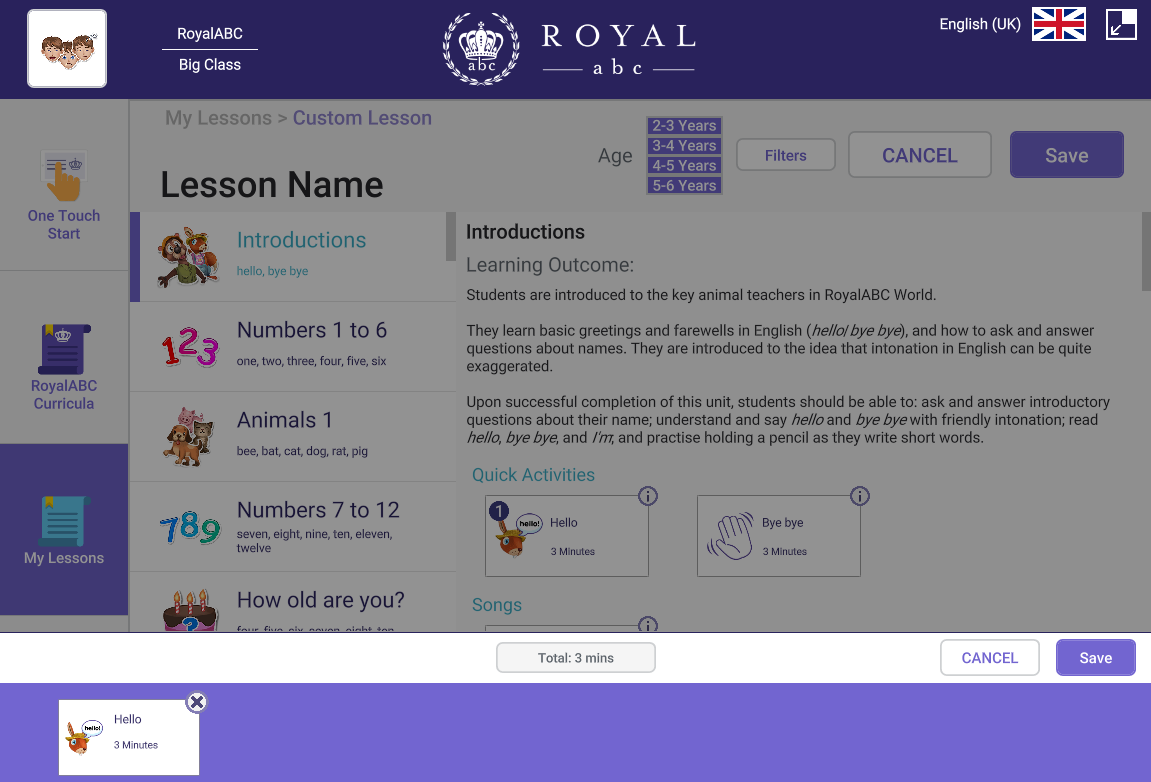Toggle the 3-4 Years age filter

(x=684, y=145)
